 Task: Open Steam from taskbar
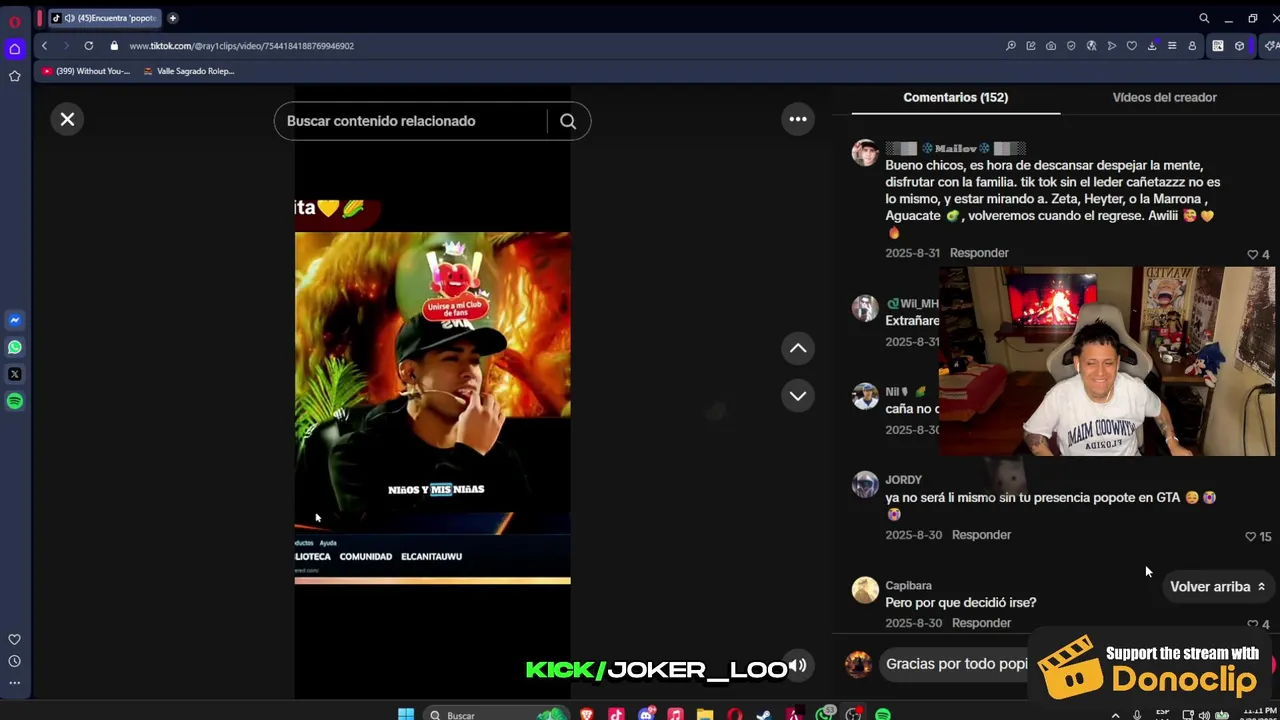click(764, 714)
